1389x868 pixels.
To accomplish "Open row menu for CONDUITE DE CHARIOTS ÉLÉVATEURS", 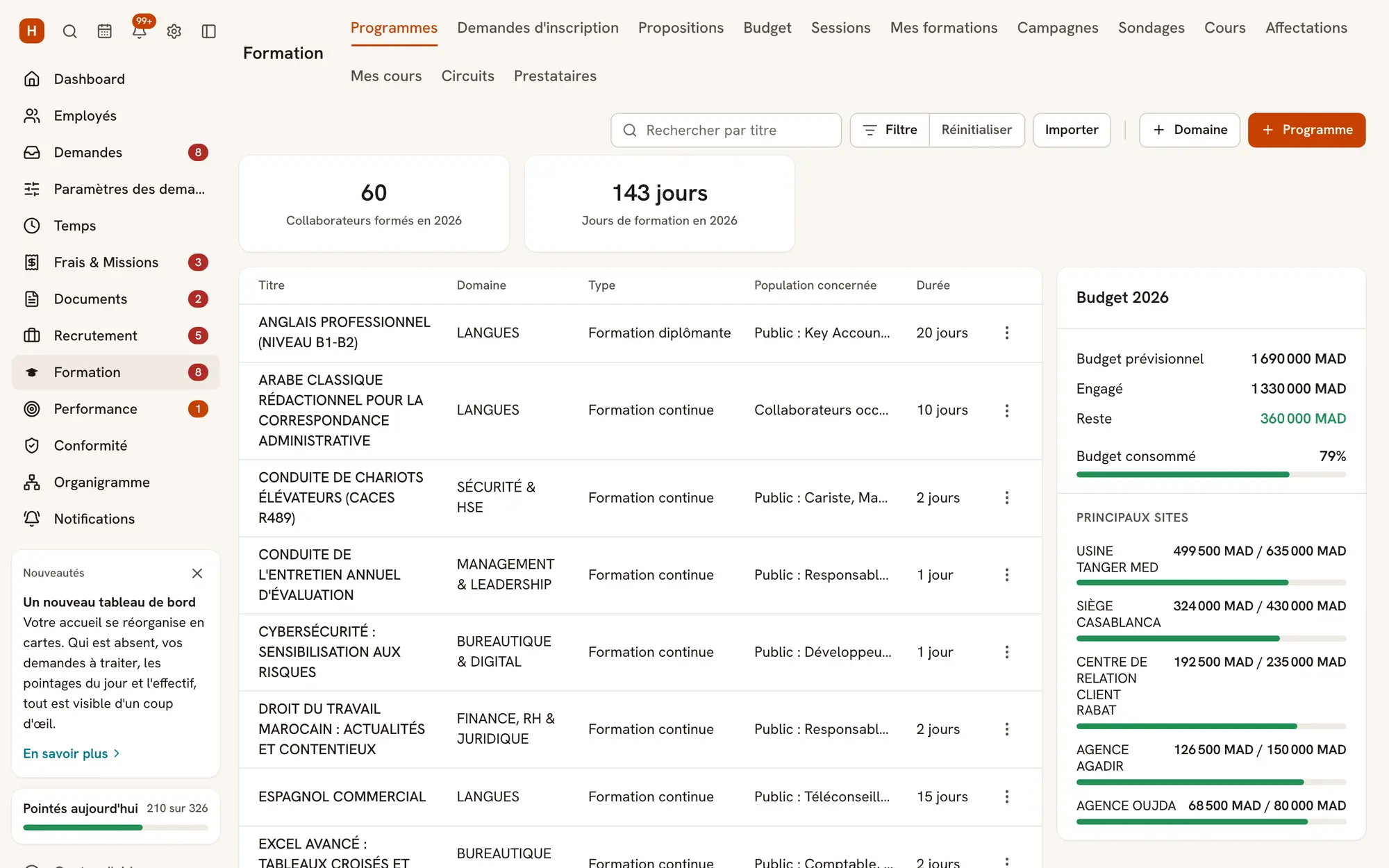I will 1006,498.
